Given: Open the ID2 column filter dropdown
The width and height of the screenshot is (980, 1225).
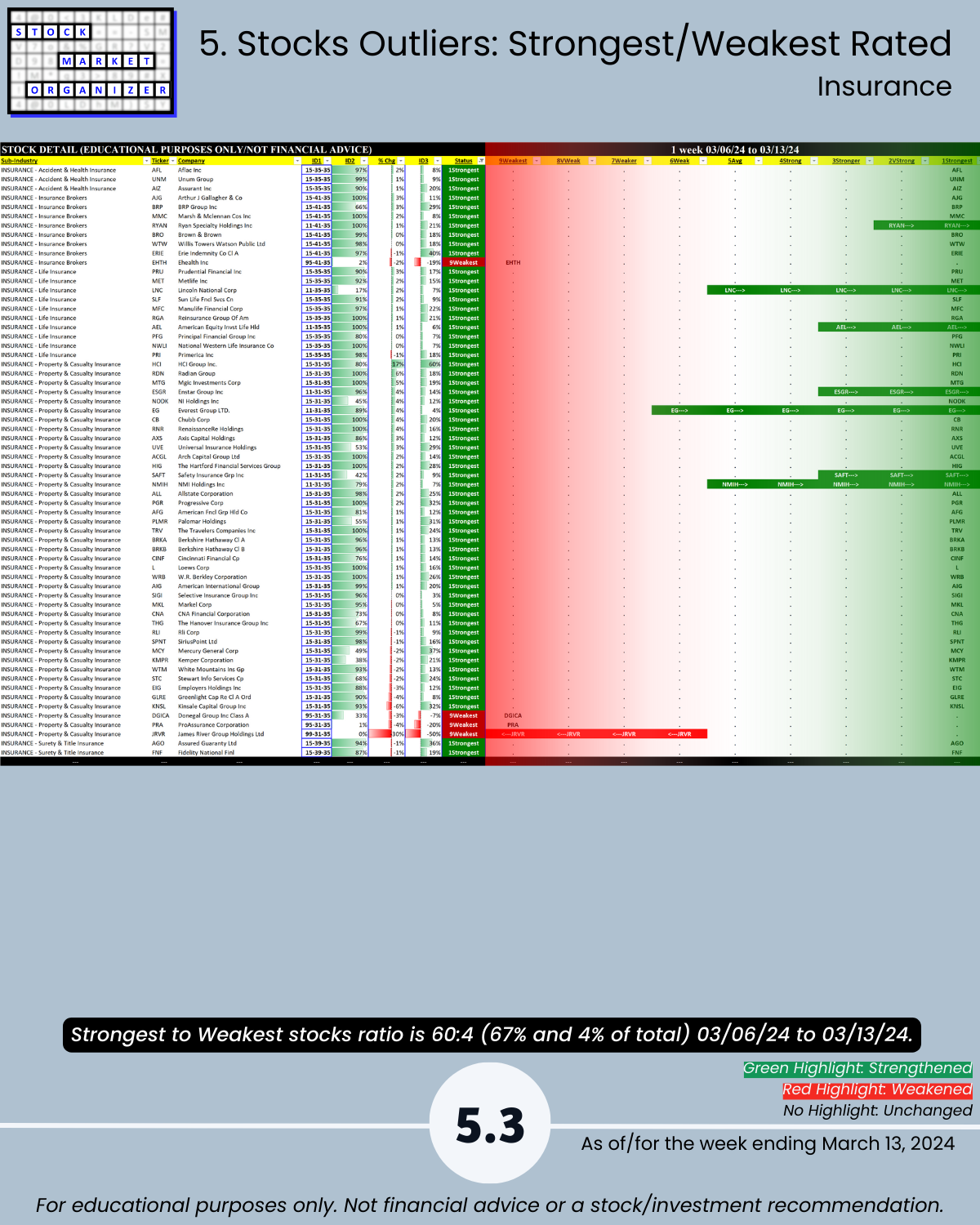Looking at the screenshot, I should (364, 161).
